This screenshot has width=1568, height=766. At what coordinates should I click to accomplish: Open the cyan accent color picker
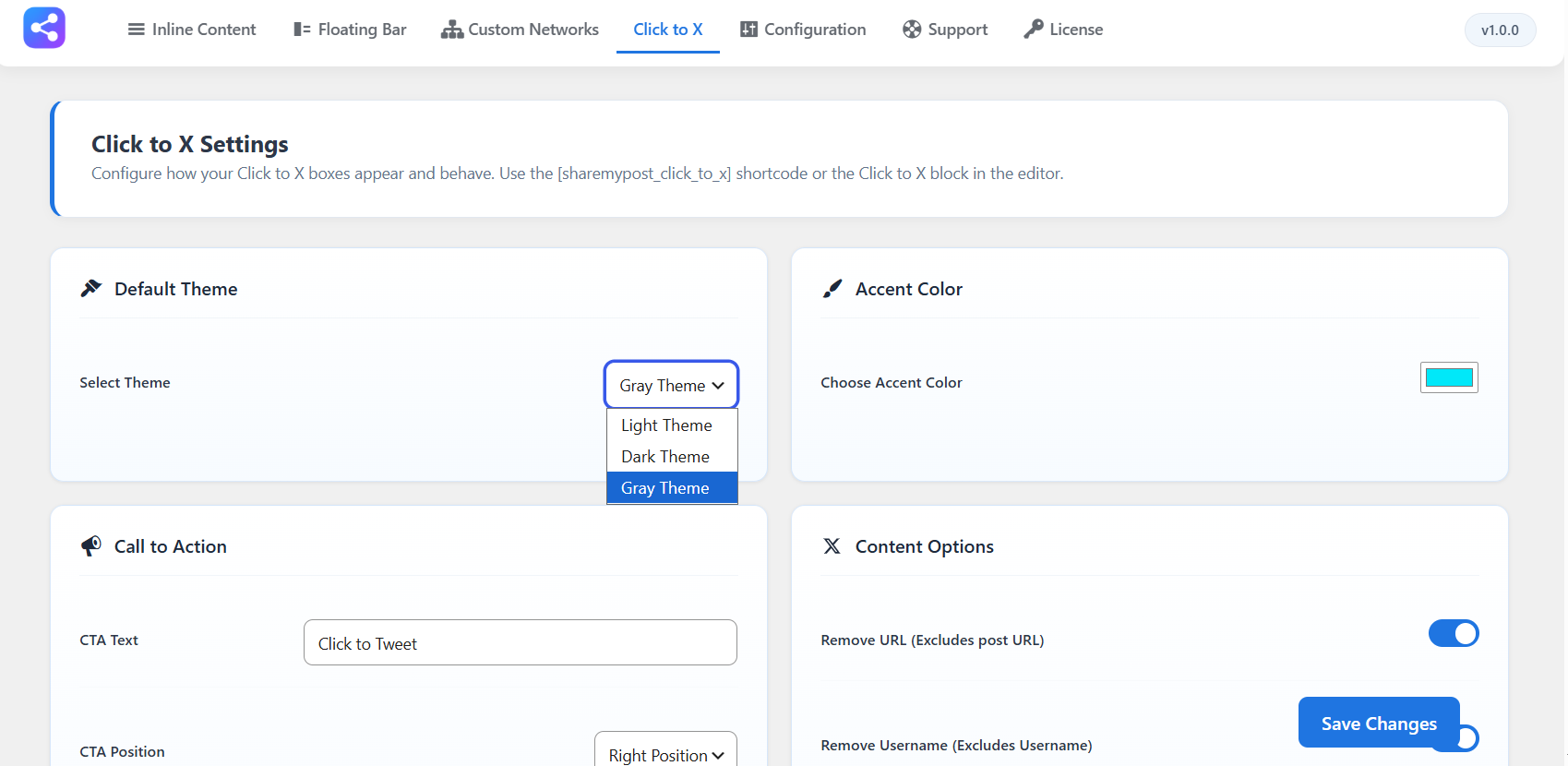click(1449, 377)
